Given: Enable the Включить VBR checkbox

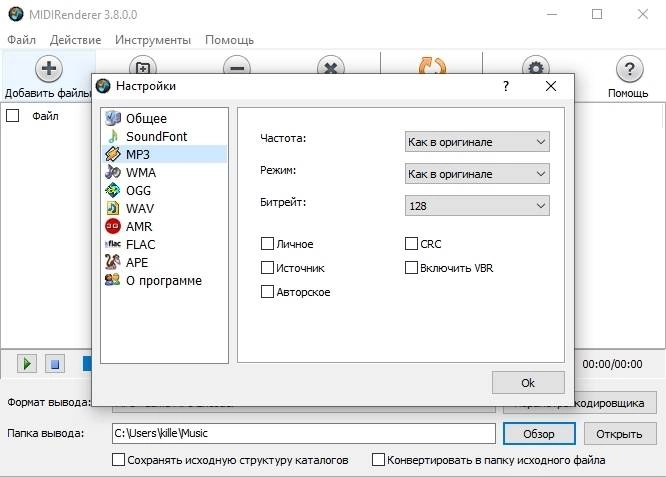Looking at the screenshot, I should (411, 268).
